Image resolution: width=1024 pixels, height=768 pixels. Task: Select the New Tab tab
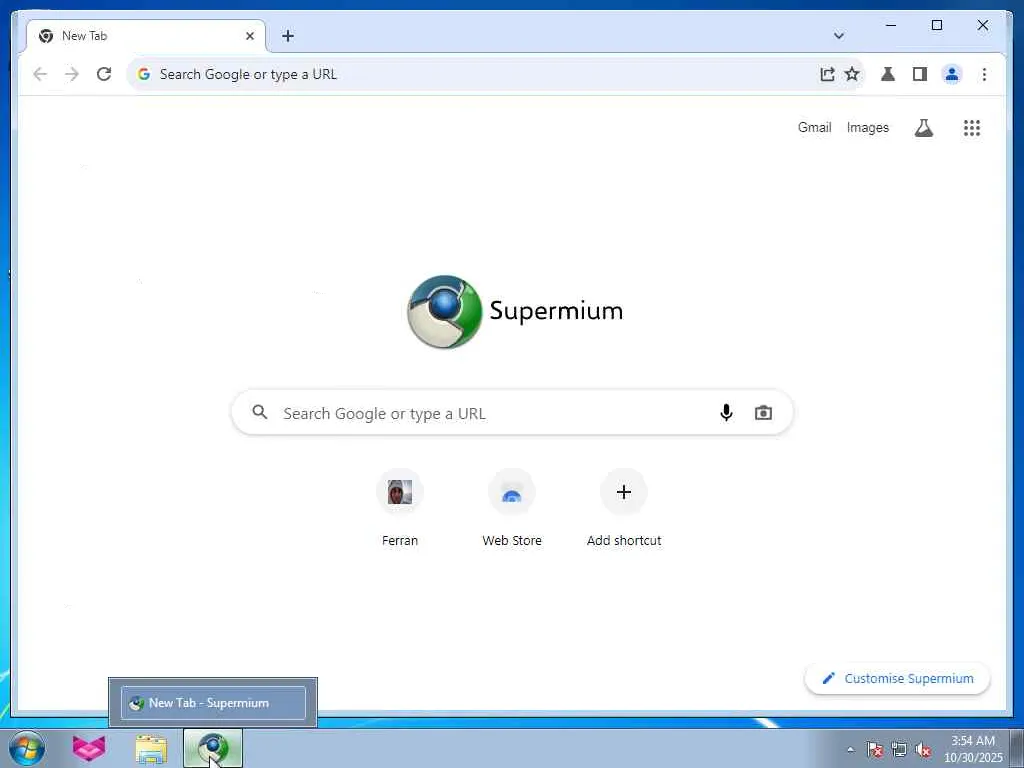click(146, 36)
